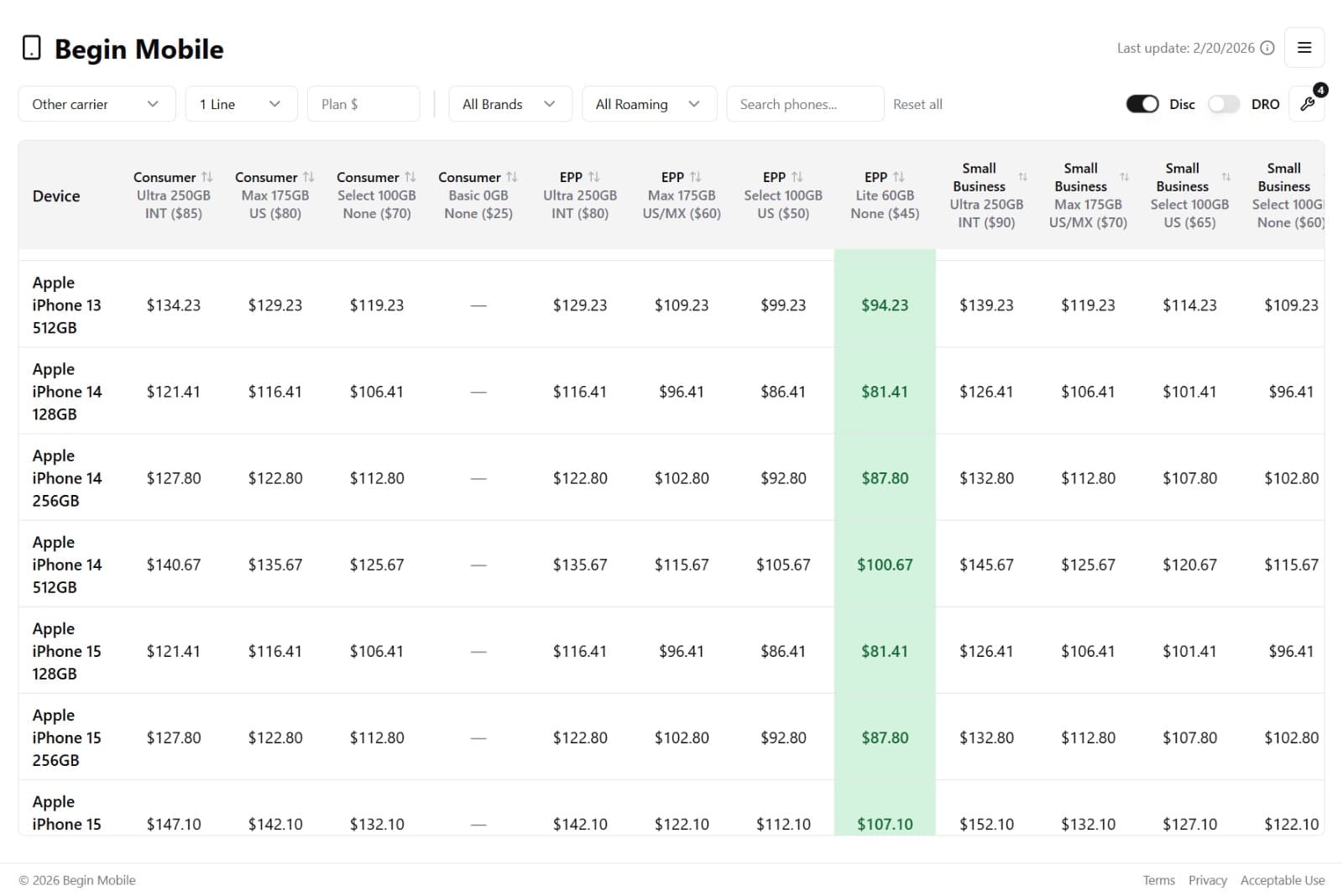Open the Other carrier dropdown
The height and width of the screenshot is (896, 1343).
click(97, 103)
